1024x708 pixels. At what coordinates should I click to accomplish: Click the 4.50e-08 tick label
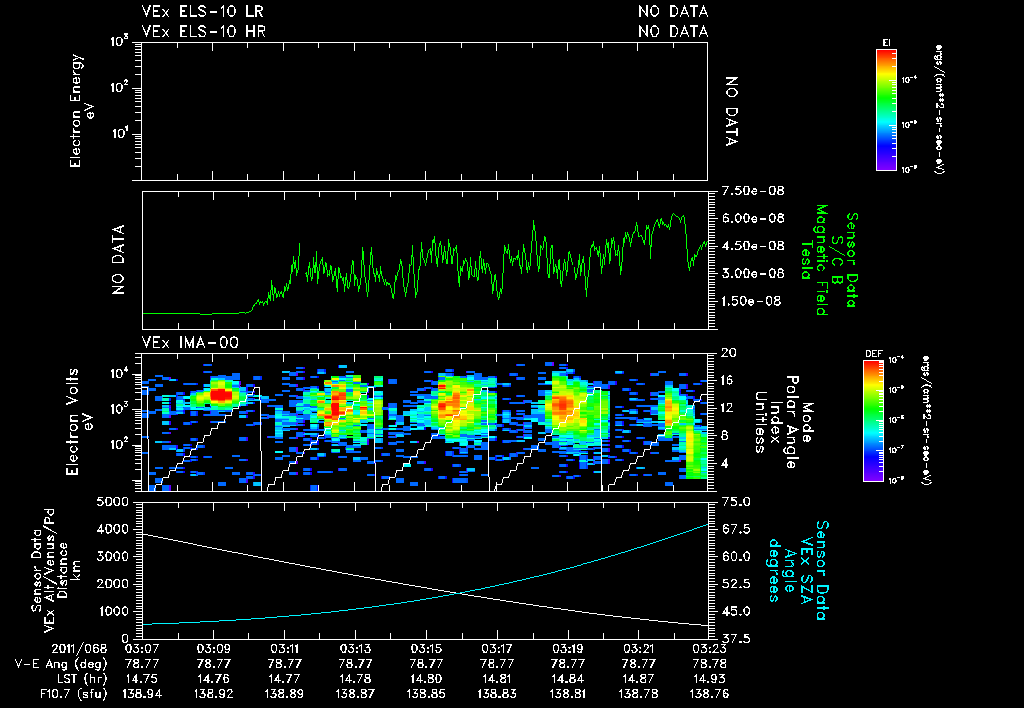pyautogui.click(x=753, y=246)
